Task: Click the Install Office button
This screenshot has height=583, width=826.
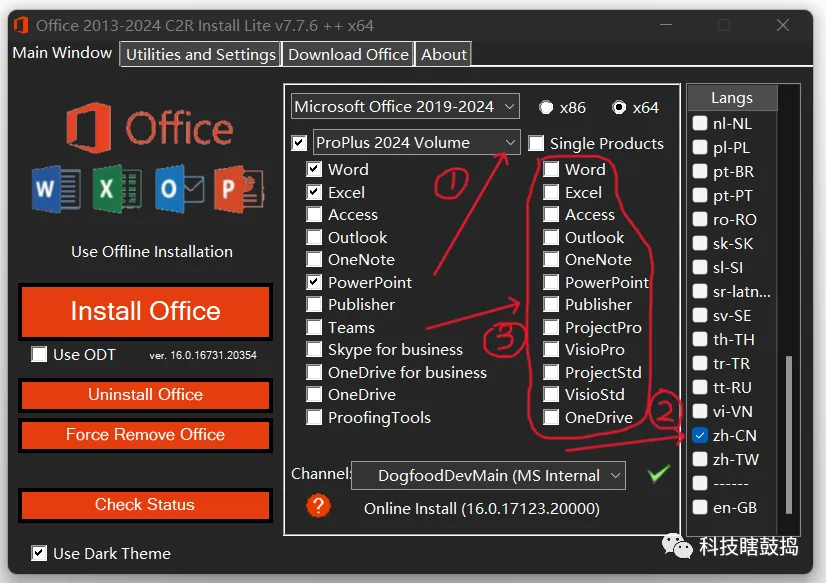Action: 145,311
